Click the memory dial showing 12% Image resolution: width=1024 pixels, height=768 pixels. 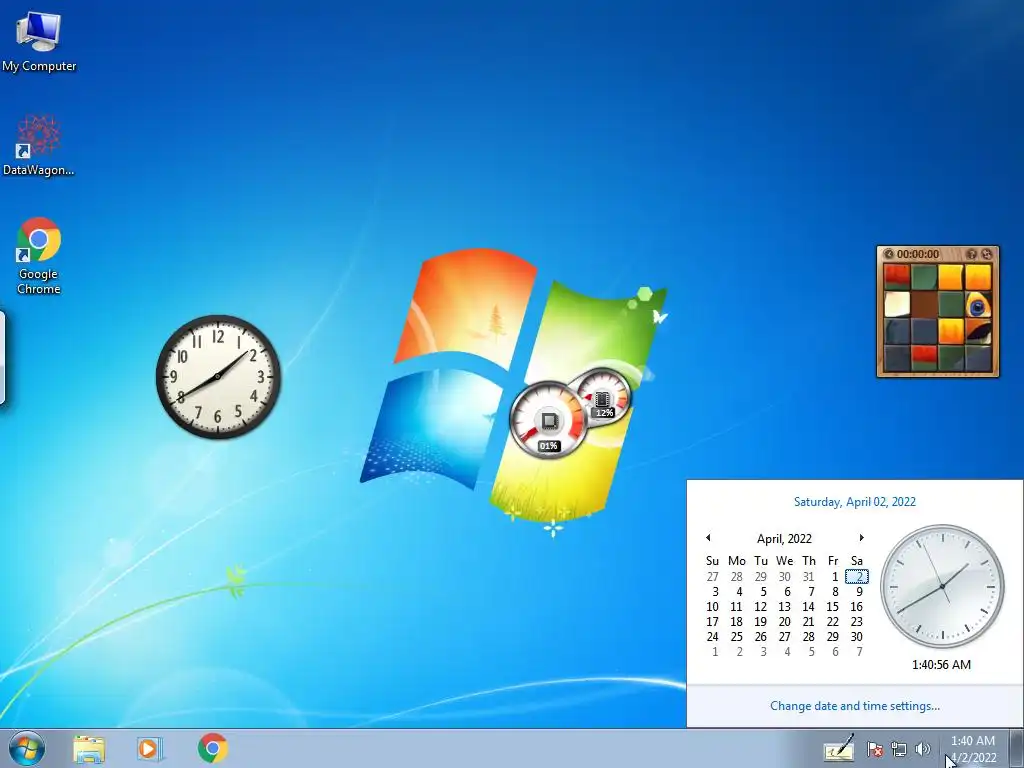pos(603,396)
